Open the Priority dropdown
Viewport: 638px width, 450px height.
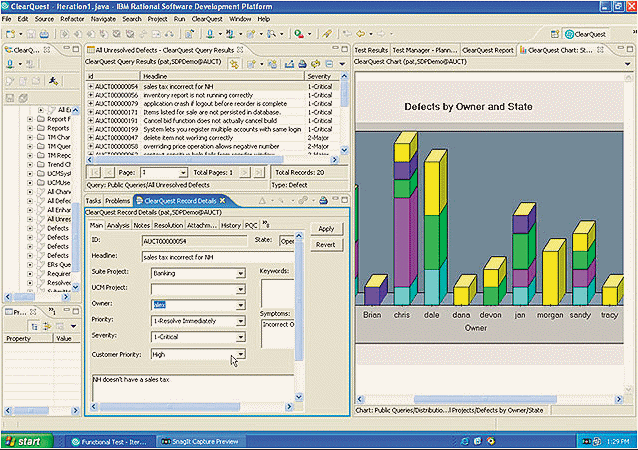[x=240, y=321]
